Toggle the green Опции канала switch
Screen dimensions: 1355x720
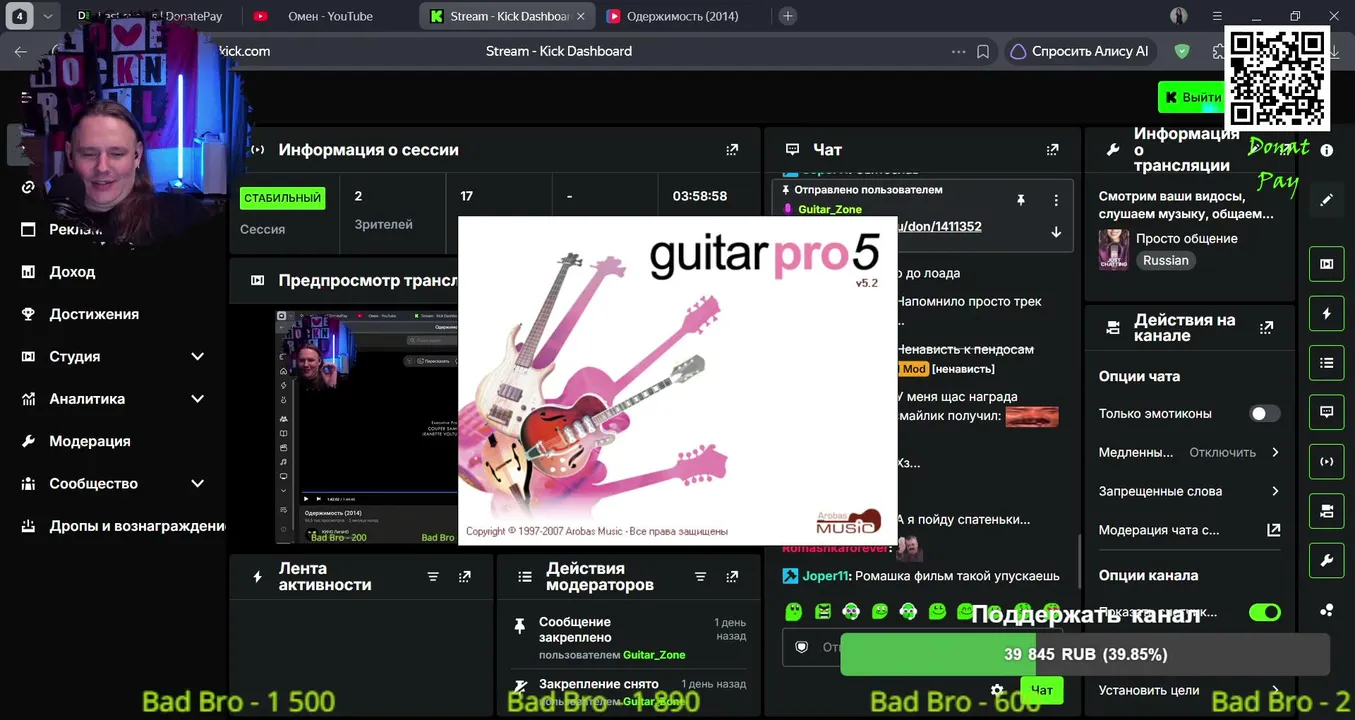point(1265,612)
